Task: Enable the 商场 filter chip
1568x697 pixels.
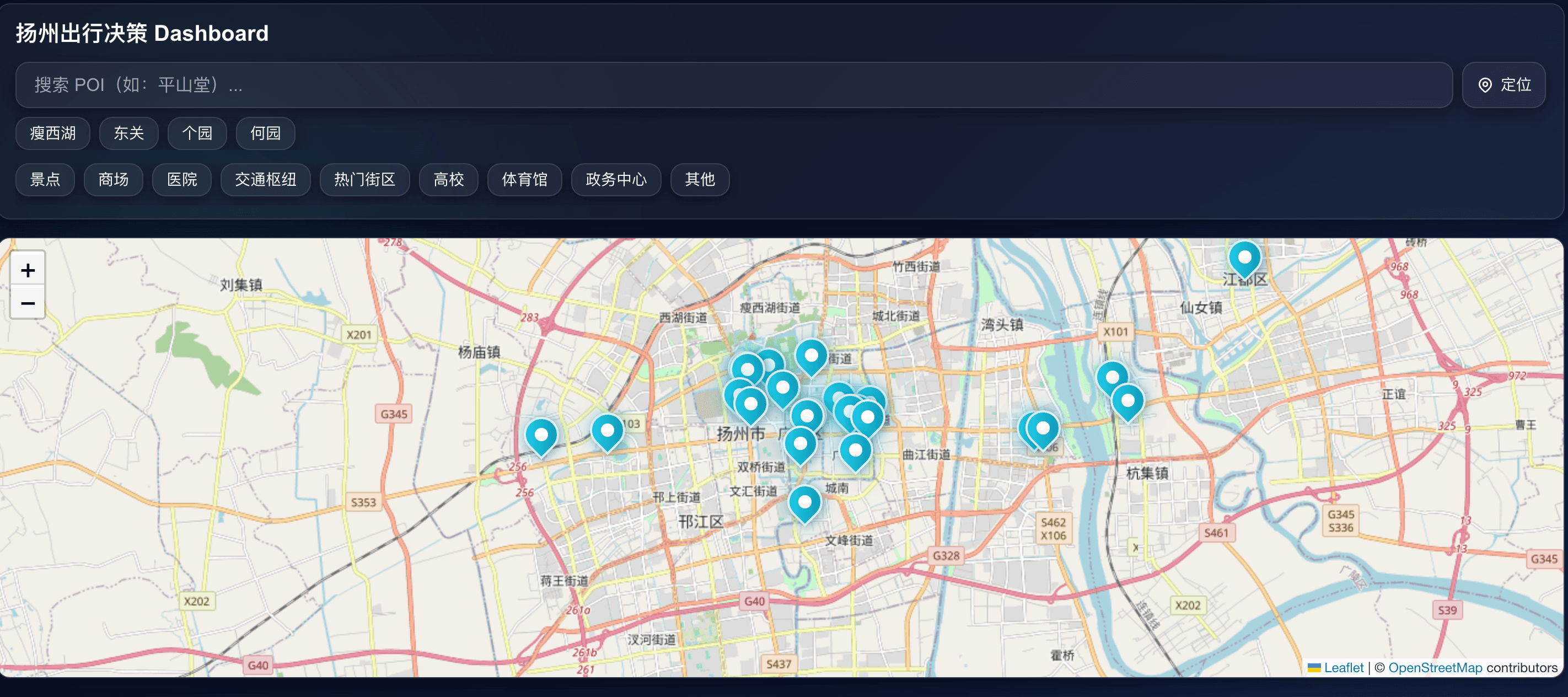Action: [113, 180]
